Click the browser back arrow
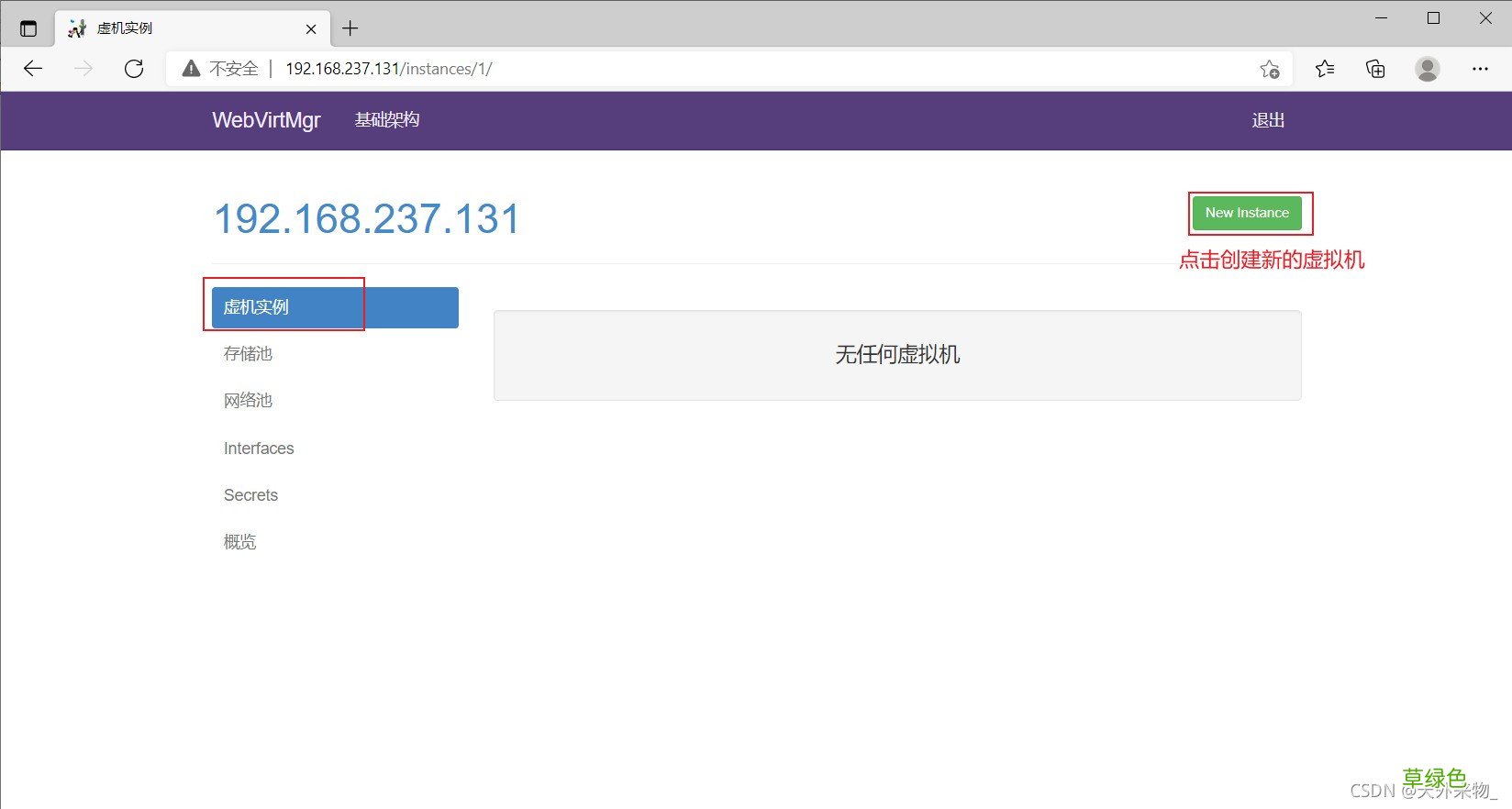The width and height of the screenshot is (1512, 809). (x=33, y=69)
